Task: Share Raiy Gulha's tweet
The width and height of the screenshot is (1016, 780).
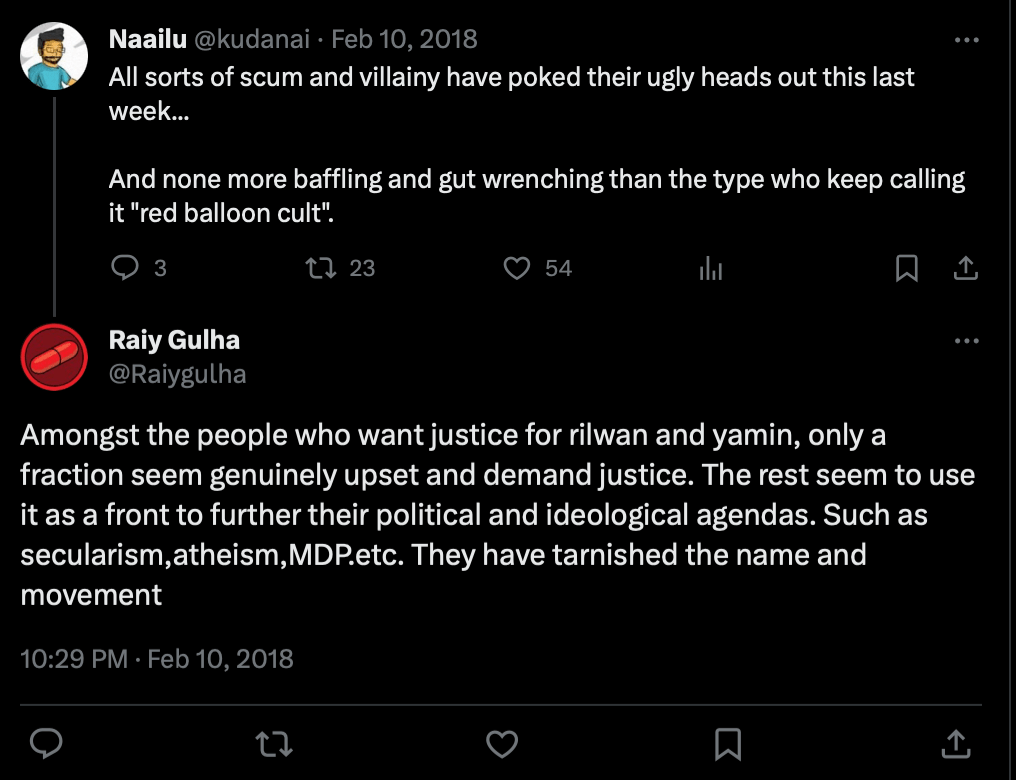Action: point(956,743)
